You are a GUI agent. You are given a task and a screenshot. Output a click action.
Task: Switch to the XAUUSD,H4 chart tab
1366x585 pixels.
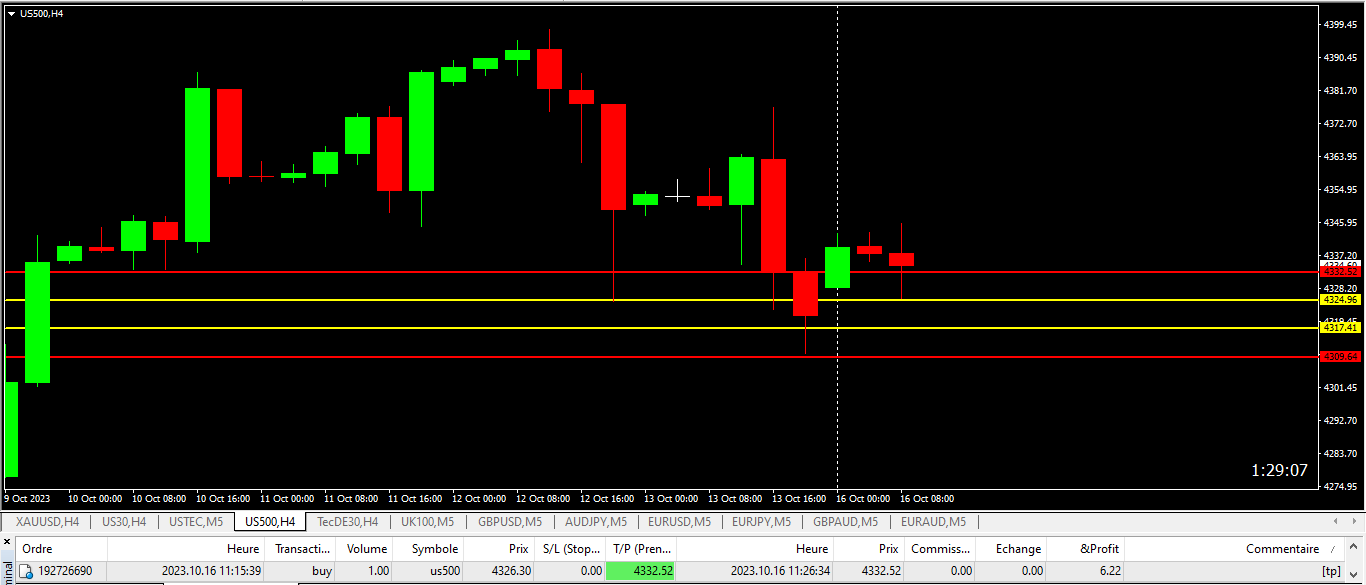pyautogui.click(x=47, y=522)
